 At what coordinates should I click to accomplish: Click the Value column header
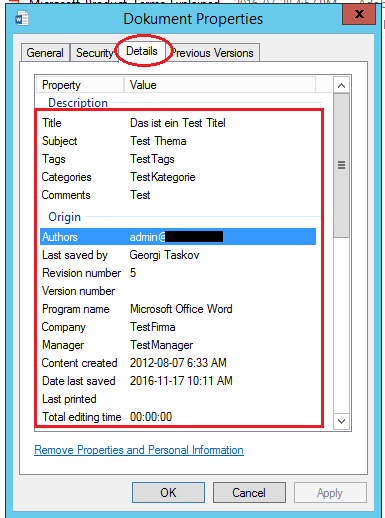coord(220,85)
